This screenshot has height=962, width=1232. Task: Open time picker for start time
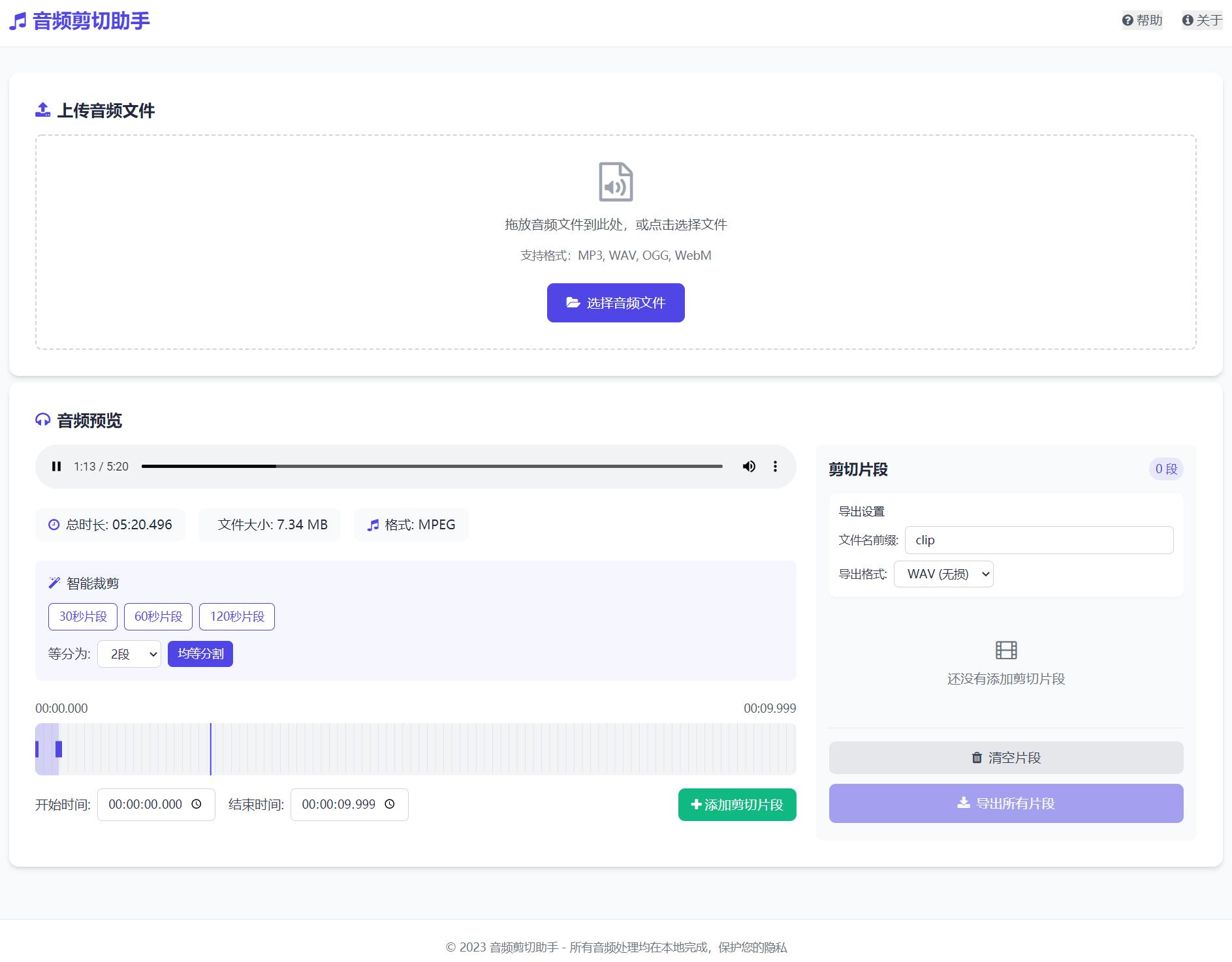pos(197,805)
